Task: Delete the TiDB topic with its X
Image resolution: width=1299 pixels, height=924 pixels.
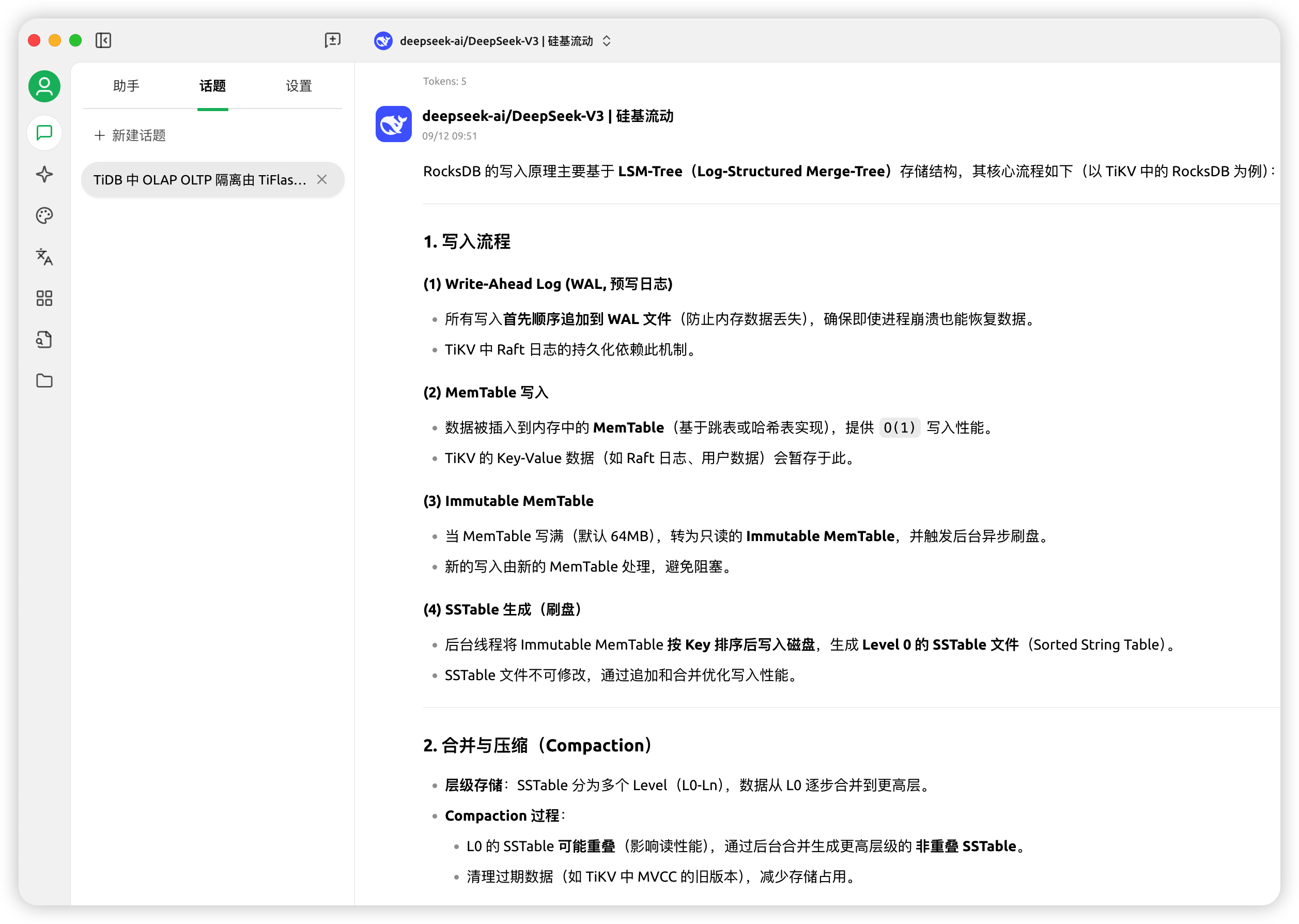Action: (x=321, y=179)
